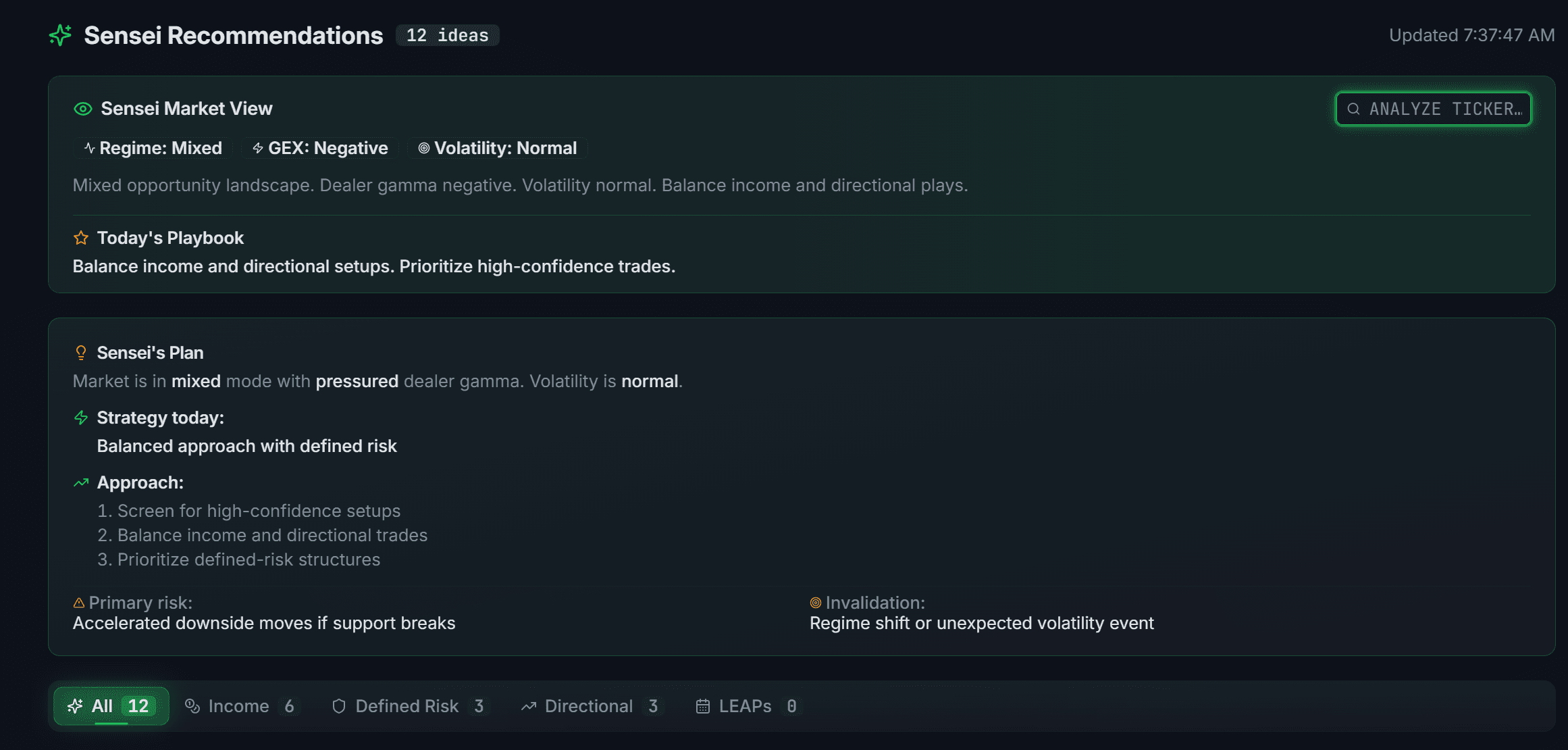This screenshot has height=750, width=1568.
Task: Select the lightning bolt icon beside Strategy today
Action: [81, 418]
